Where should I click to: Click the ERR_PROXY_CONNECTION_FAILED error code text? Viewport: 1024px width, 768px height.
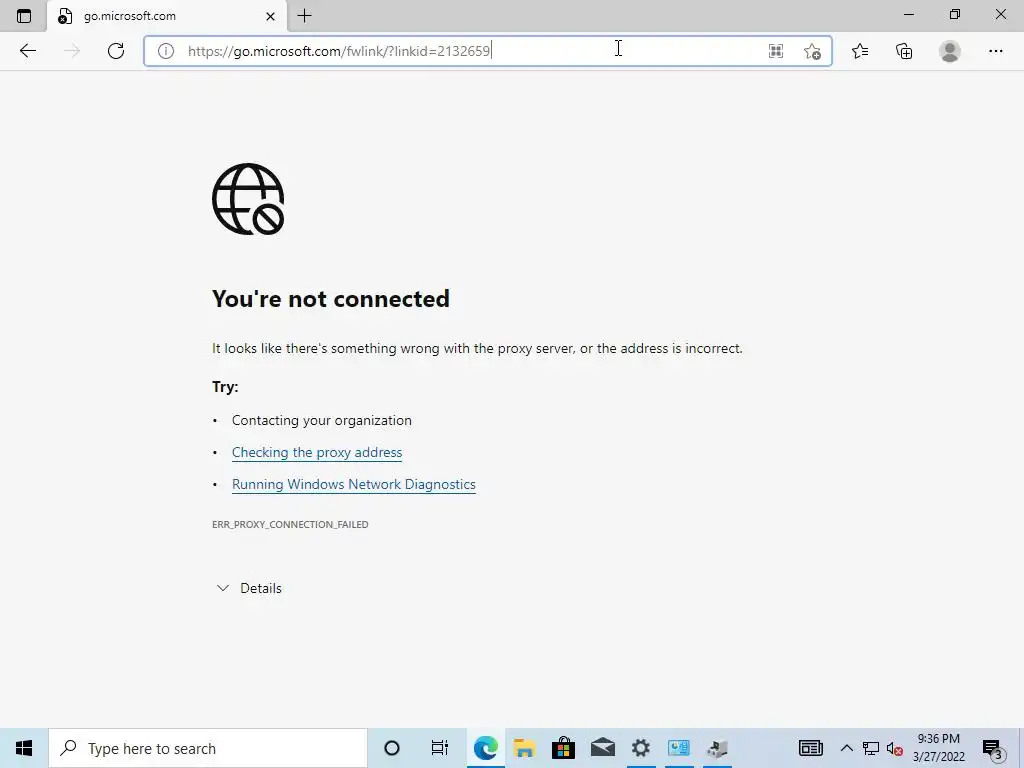point(290,524)
